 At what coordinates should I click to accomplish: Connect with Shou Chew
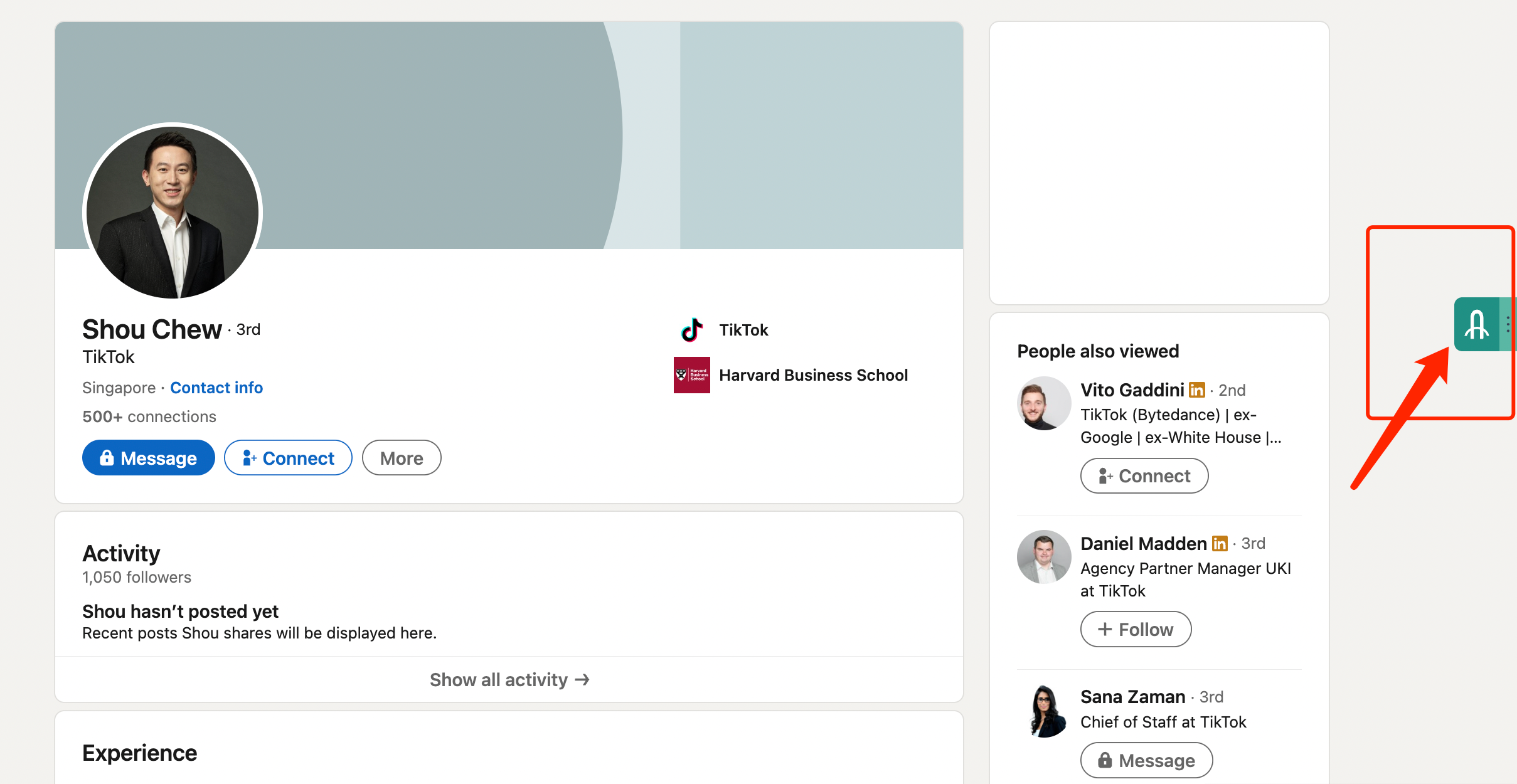(288, 458)
